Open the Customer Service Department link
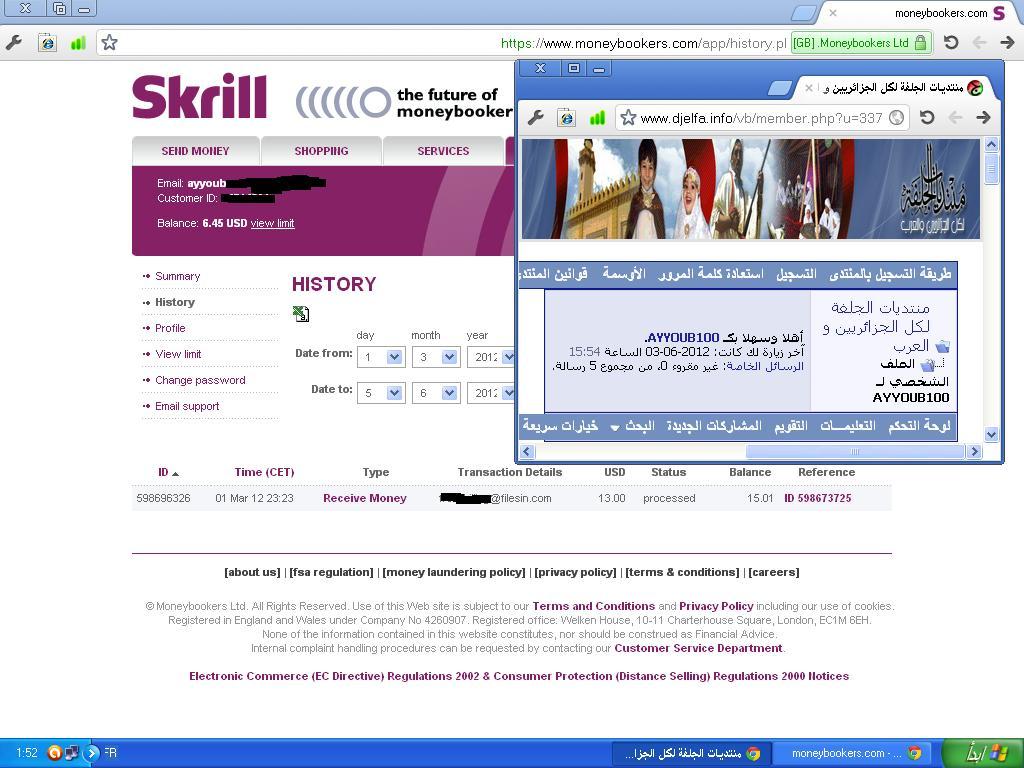1024x768 pixels. pyautogui.click(x=698, y=648)
